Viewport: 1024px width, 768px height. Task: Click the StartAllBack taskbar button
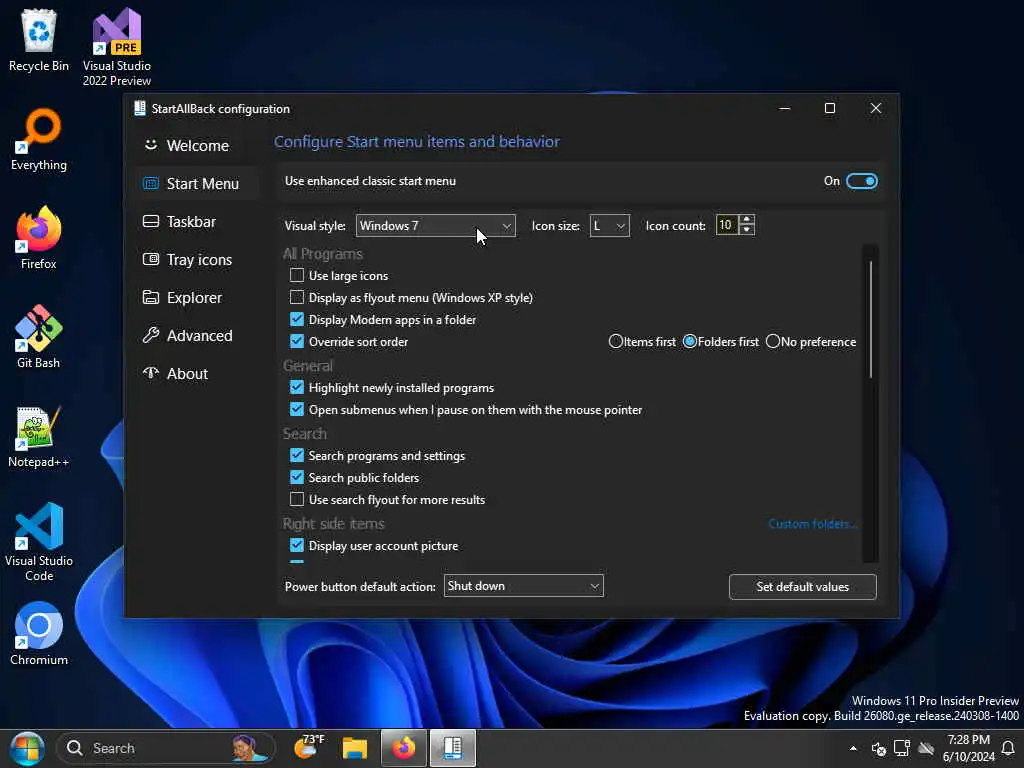click(453, 748)
